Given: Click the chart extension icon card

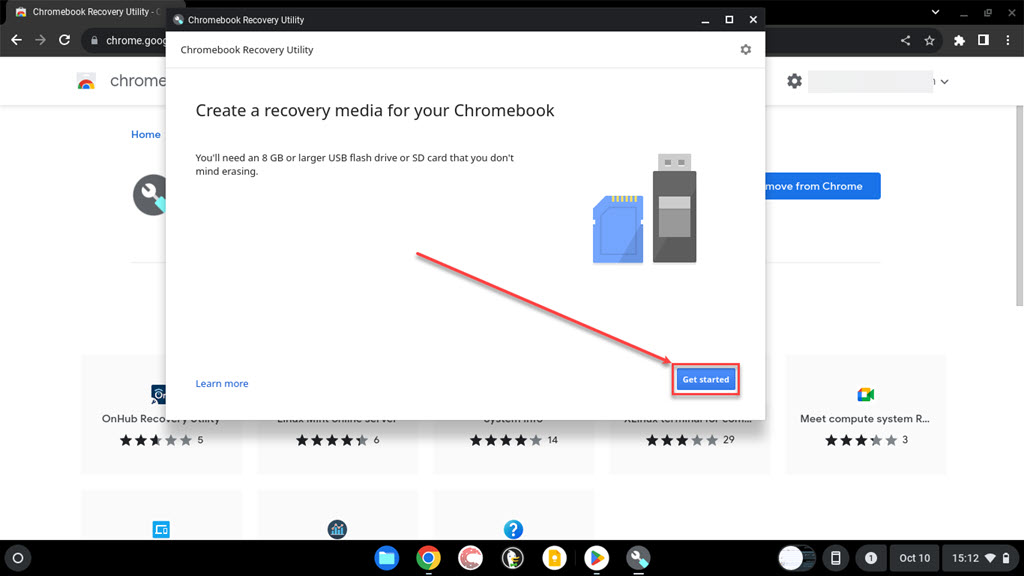Looking at the screenshot, I should (337, 529).
